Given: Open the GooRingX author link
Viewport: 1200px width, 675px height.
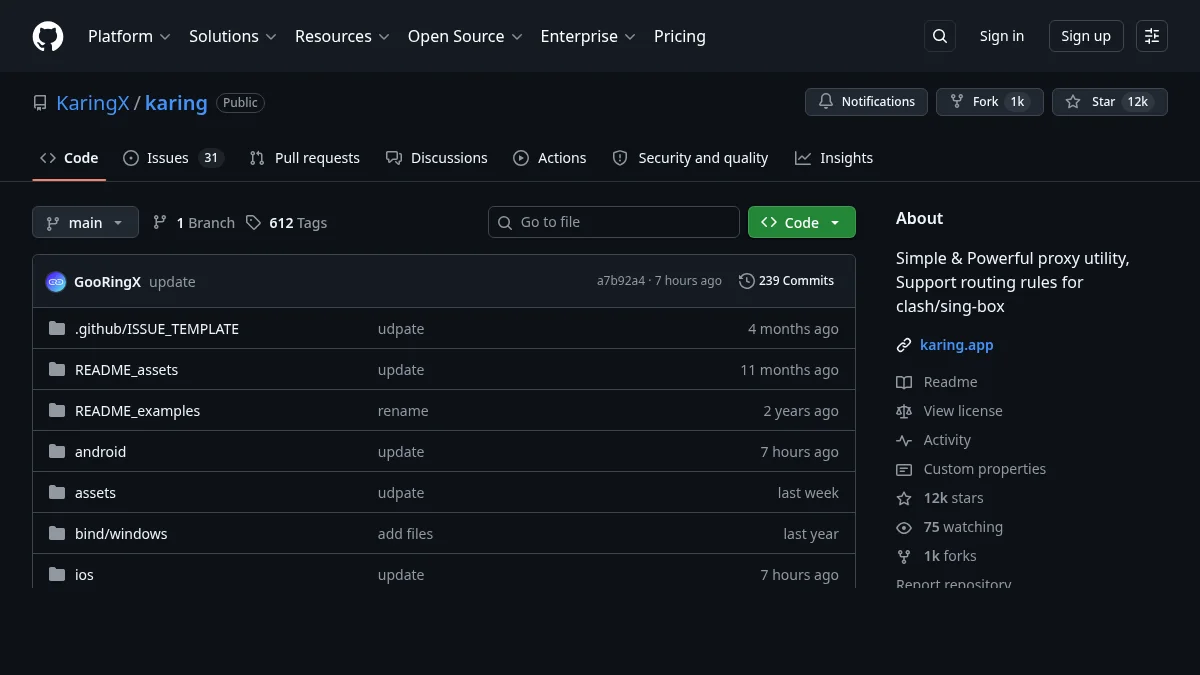Looking at the screenshot, I should tap(107, 282).
